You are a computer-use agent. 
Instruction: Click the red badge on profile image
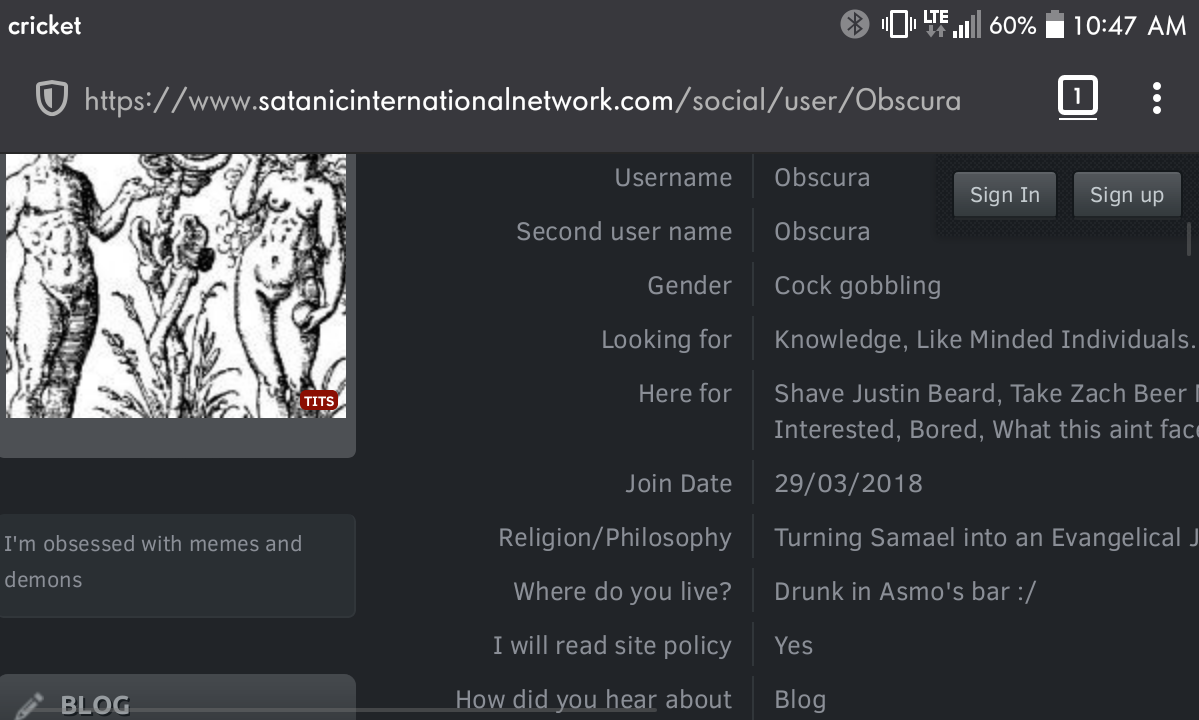(x=319, y=401)
